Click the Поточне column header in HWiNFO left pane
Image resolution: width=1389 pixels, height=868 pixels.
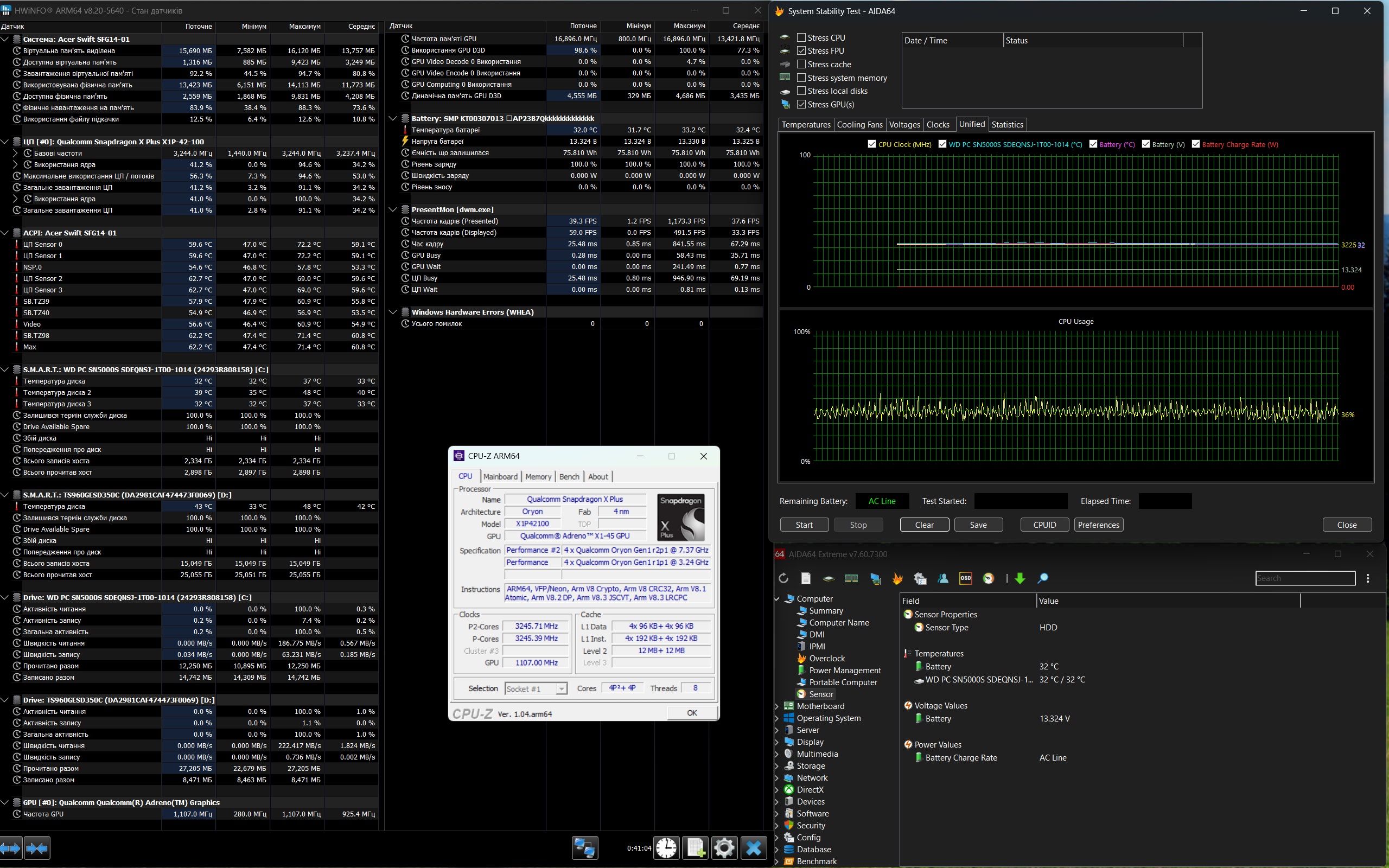click(188, 27)
